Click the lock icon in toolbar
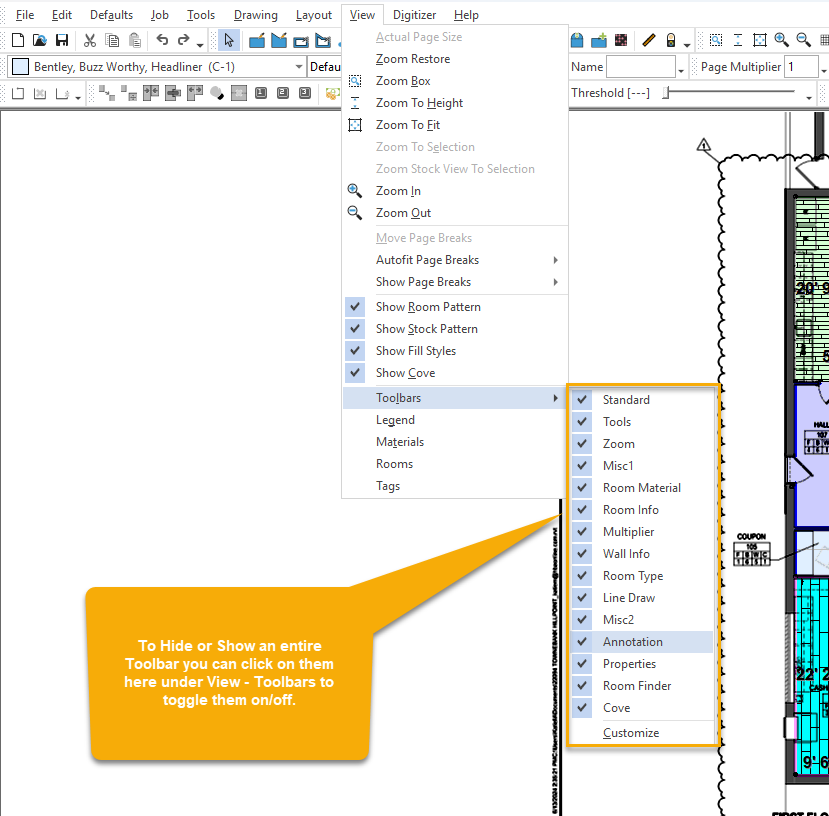 (671, 40)
